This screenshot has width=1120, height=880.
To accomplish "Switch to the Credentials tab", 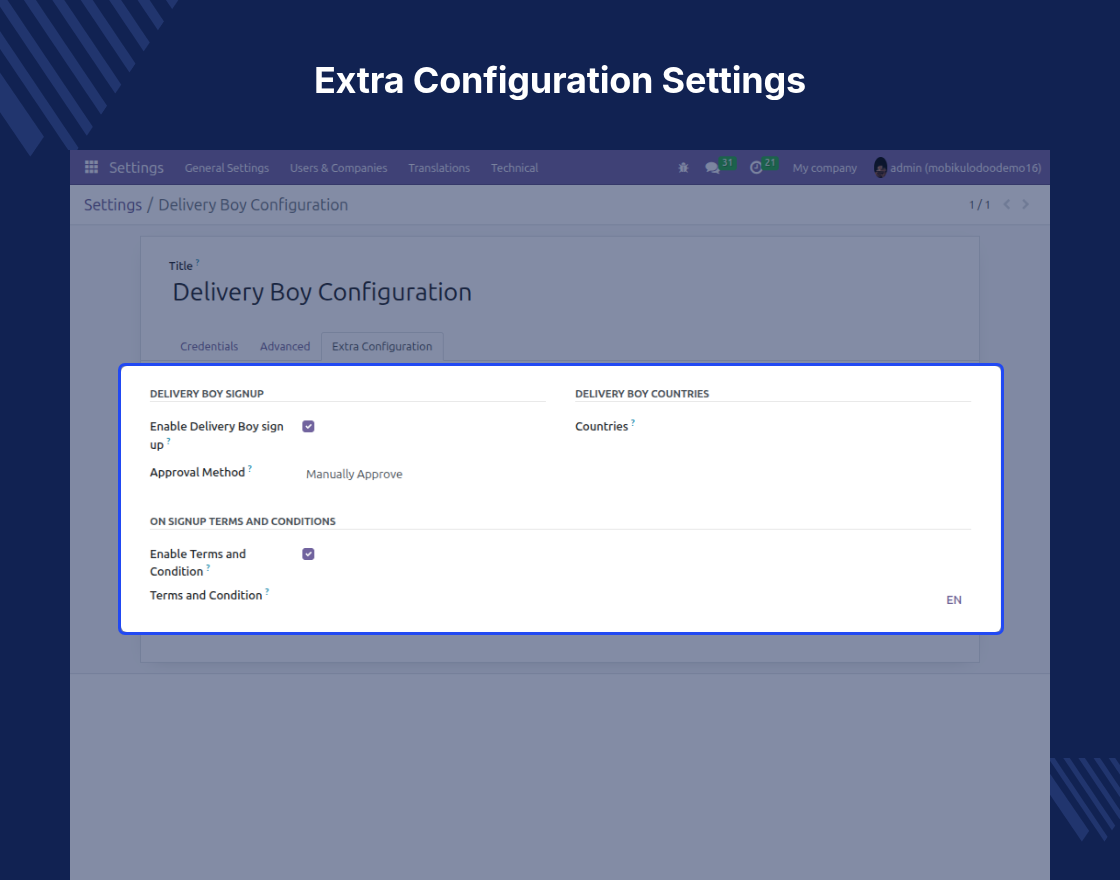I will [209, 346].
